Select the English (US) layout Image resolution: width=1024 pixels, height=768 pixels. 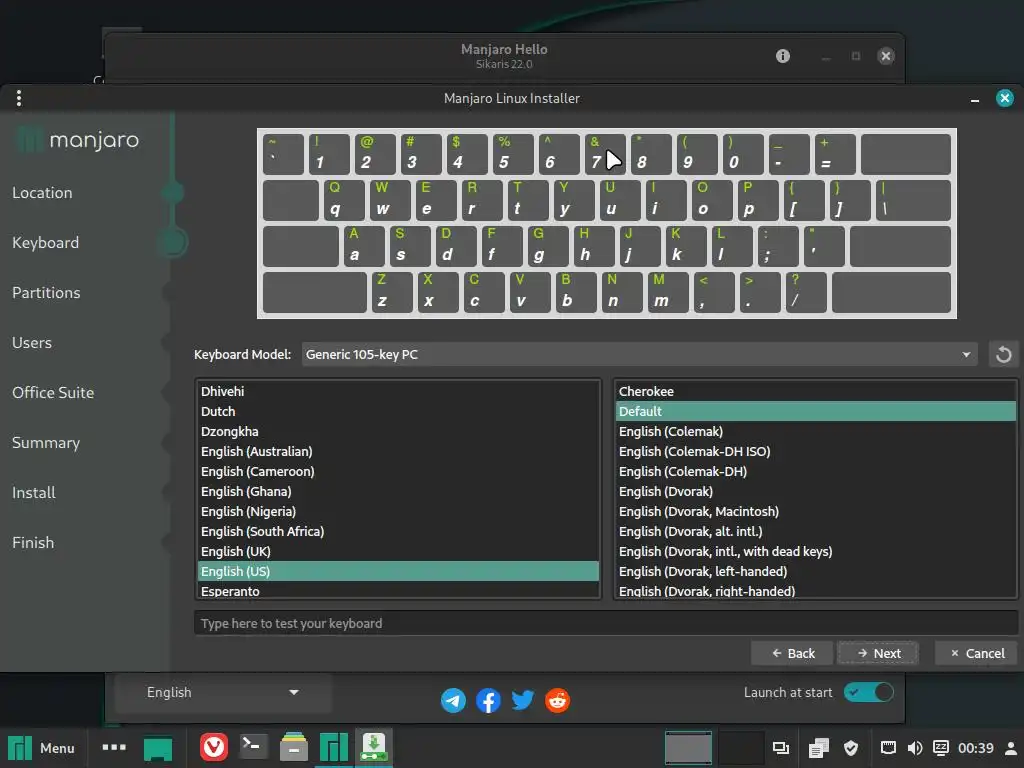[398, 571]
